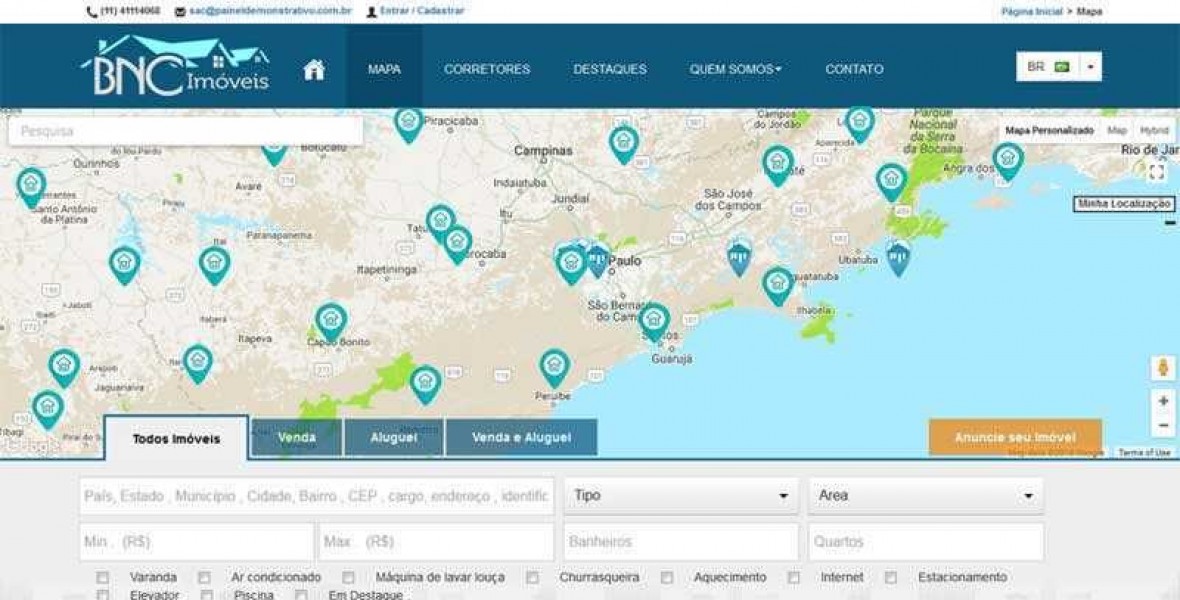This screenshot has width=1180, height=600.
Task: Toggle the Aquecimento checkbox
Action: tap(667, 577)
